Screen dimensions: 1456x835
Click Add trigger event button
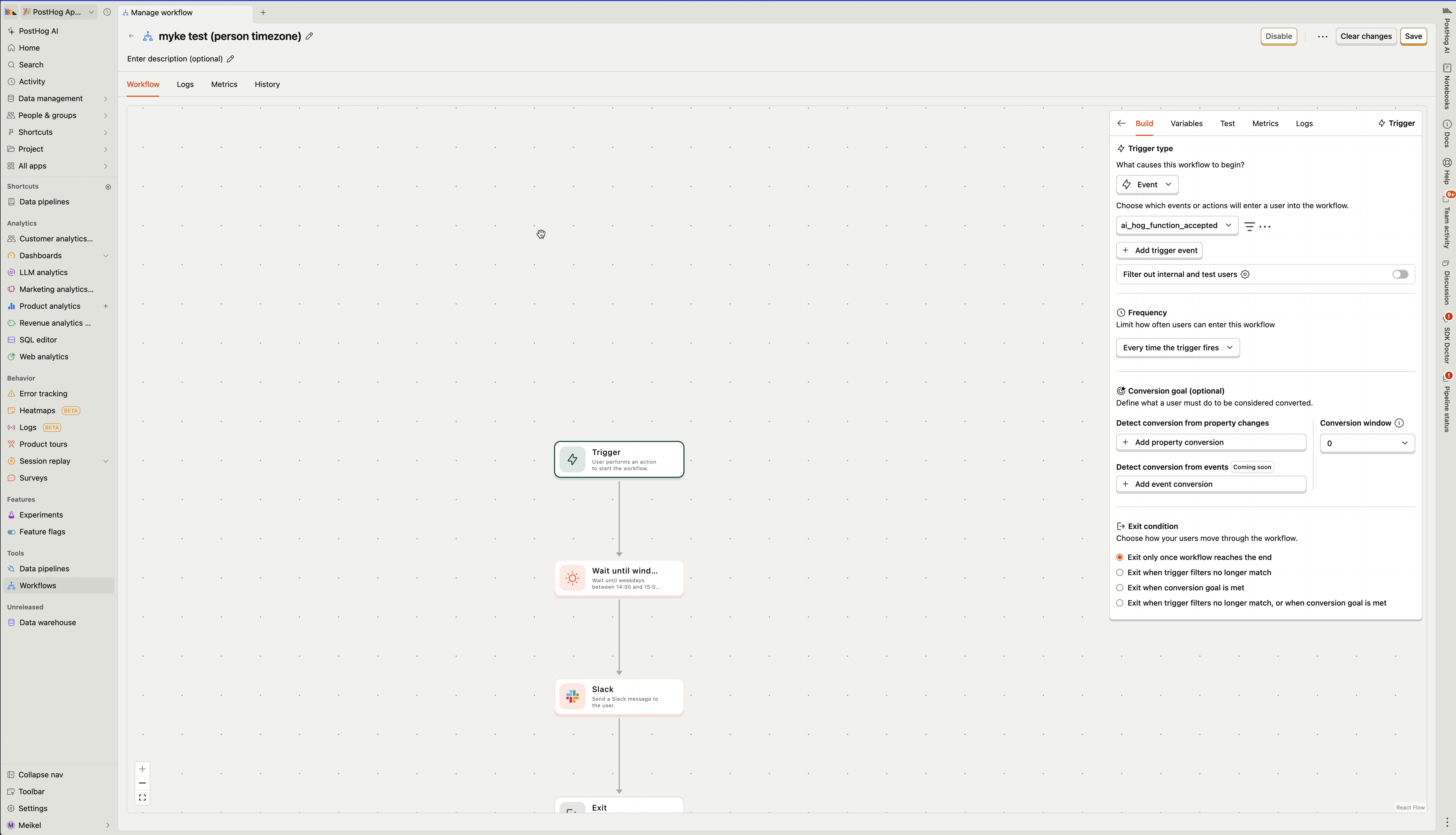(x=1159, y=251)
